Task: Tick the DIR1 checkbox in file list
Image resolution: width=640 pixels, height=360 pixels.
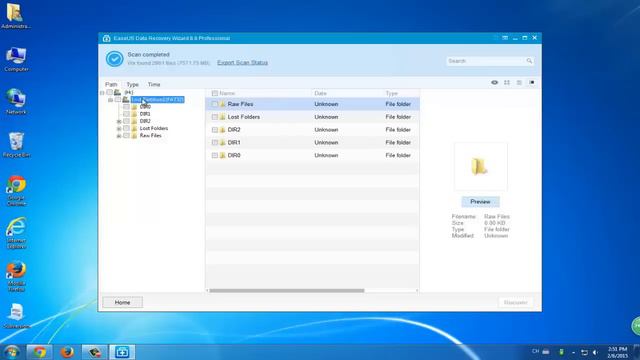Action: pyautogui.click(x=215, y=142)
